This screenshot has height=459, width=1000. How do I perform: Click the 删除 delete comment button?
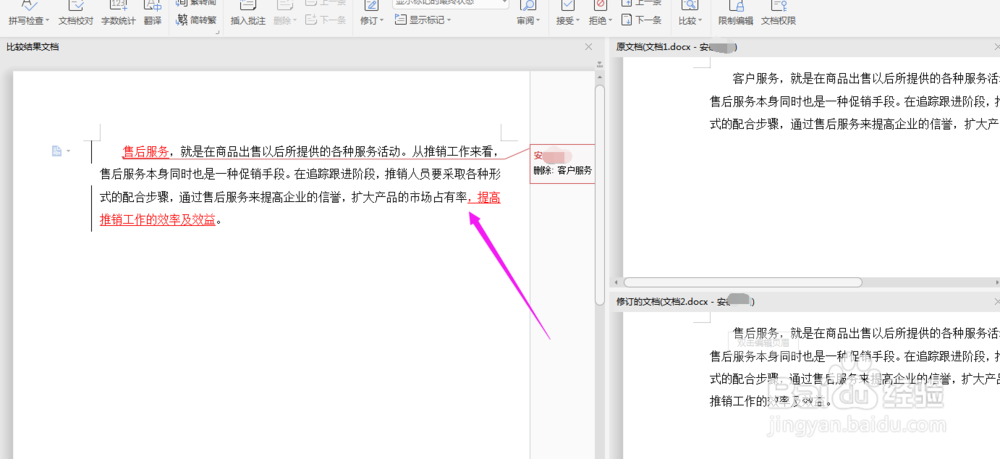coord(285,13)
